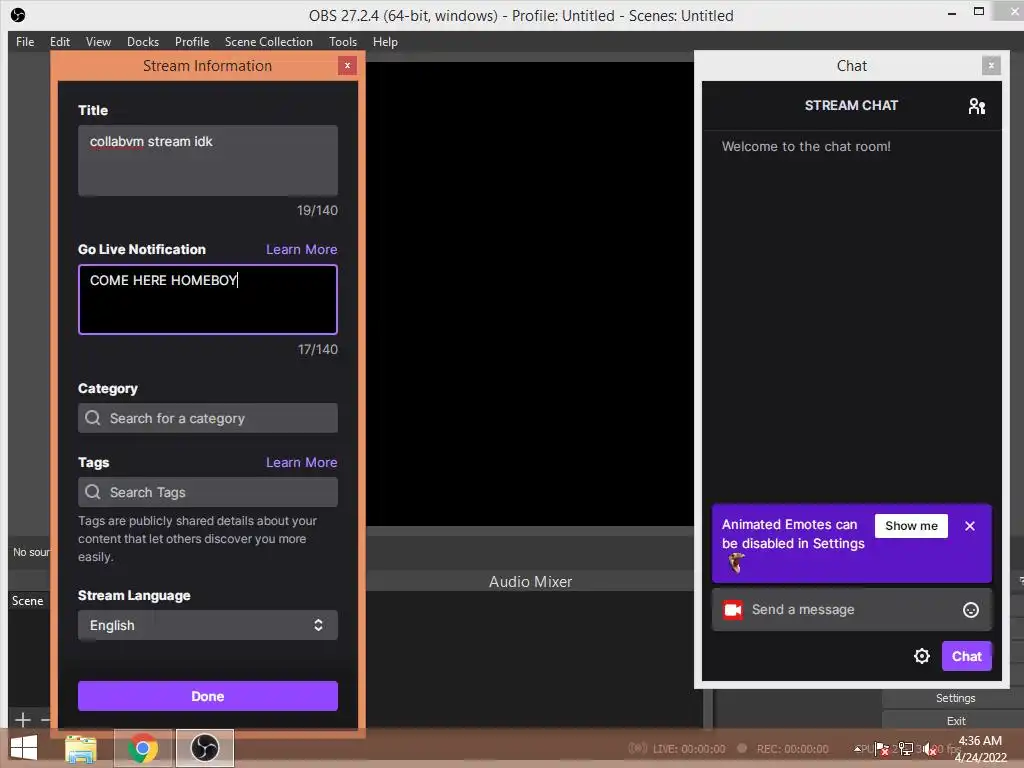This screenshot has width=1024, height=768.
Task: Click the Audio Mixer dock title
Action: click(x=530, y=581)
